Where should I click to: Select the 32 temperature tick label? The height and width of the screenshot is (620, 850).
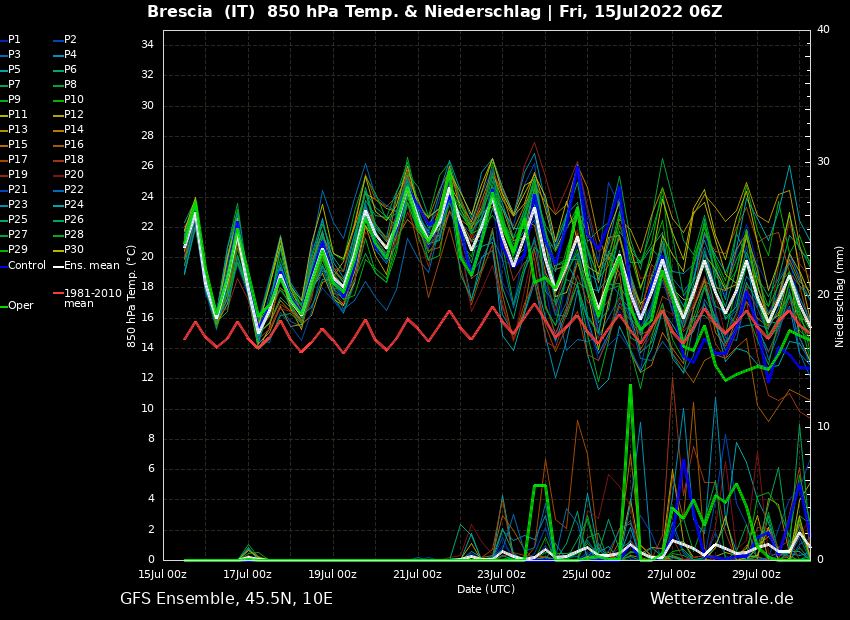(x=147, y=75)
